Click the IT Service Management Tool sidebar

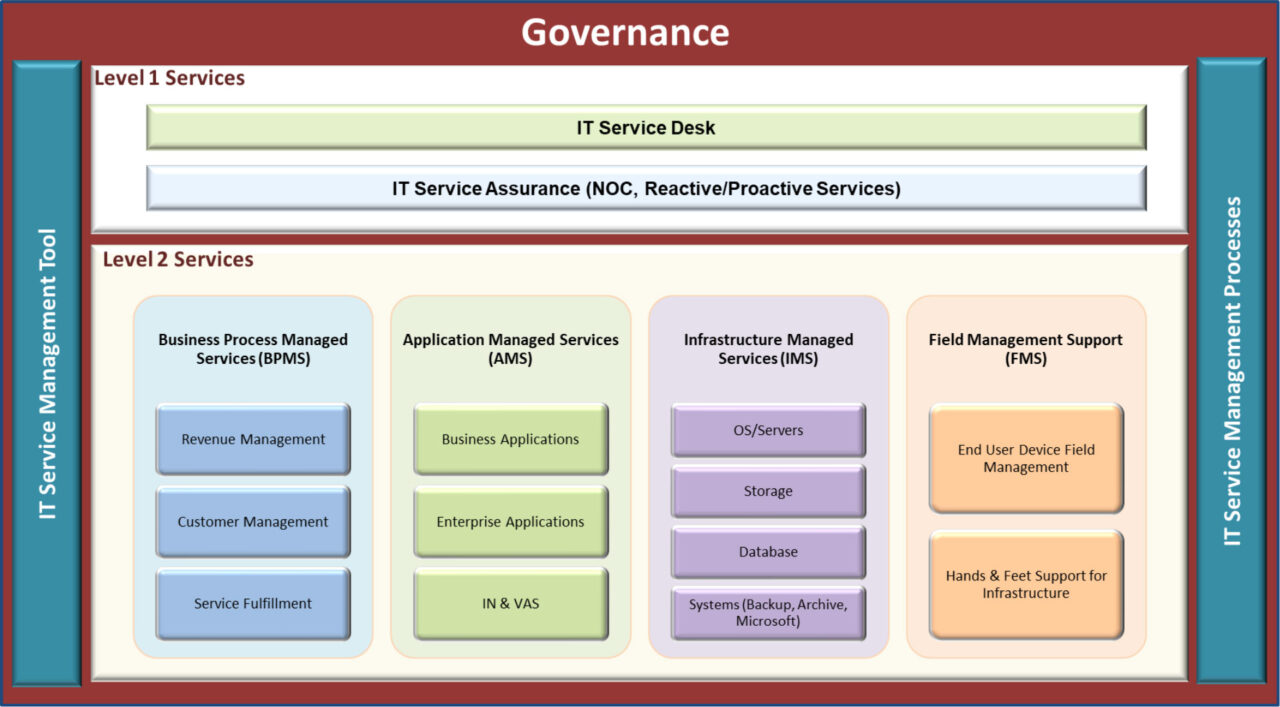point(44,375)
